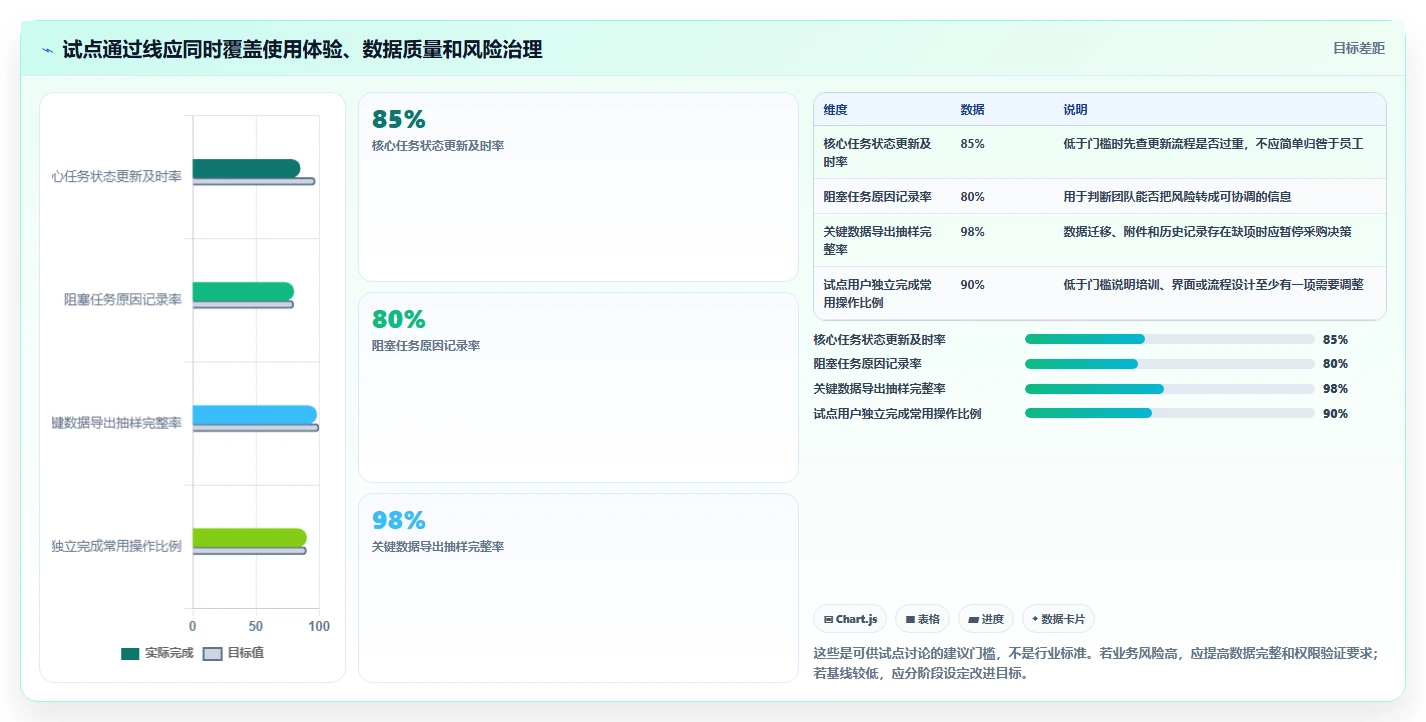Click the chart axis label 键数据导出抽样完整率
This screenshot has height=722, width=1426.
(x=117, y=423)
